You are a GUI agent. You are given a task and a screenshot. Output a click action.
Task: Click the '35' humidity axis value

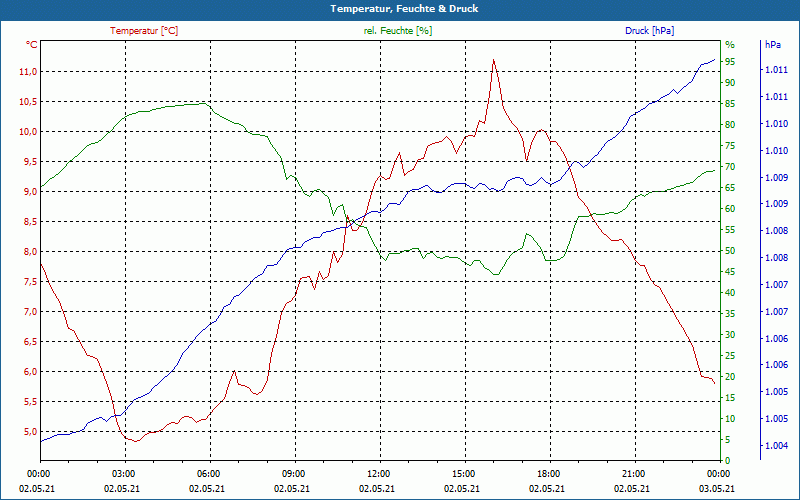click(730, 314)
